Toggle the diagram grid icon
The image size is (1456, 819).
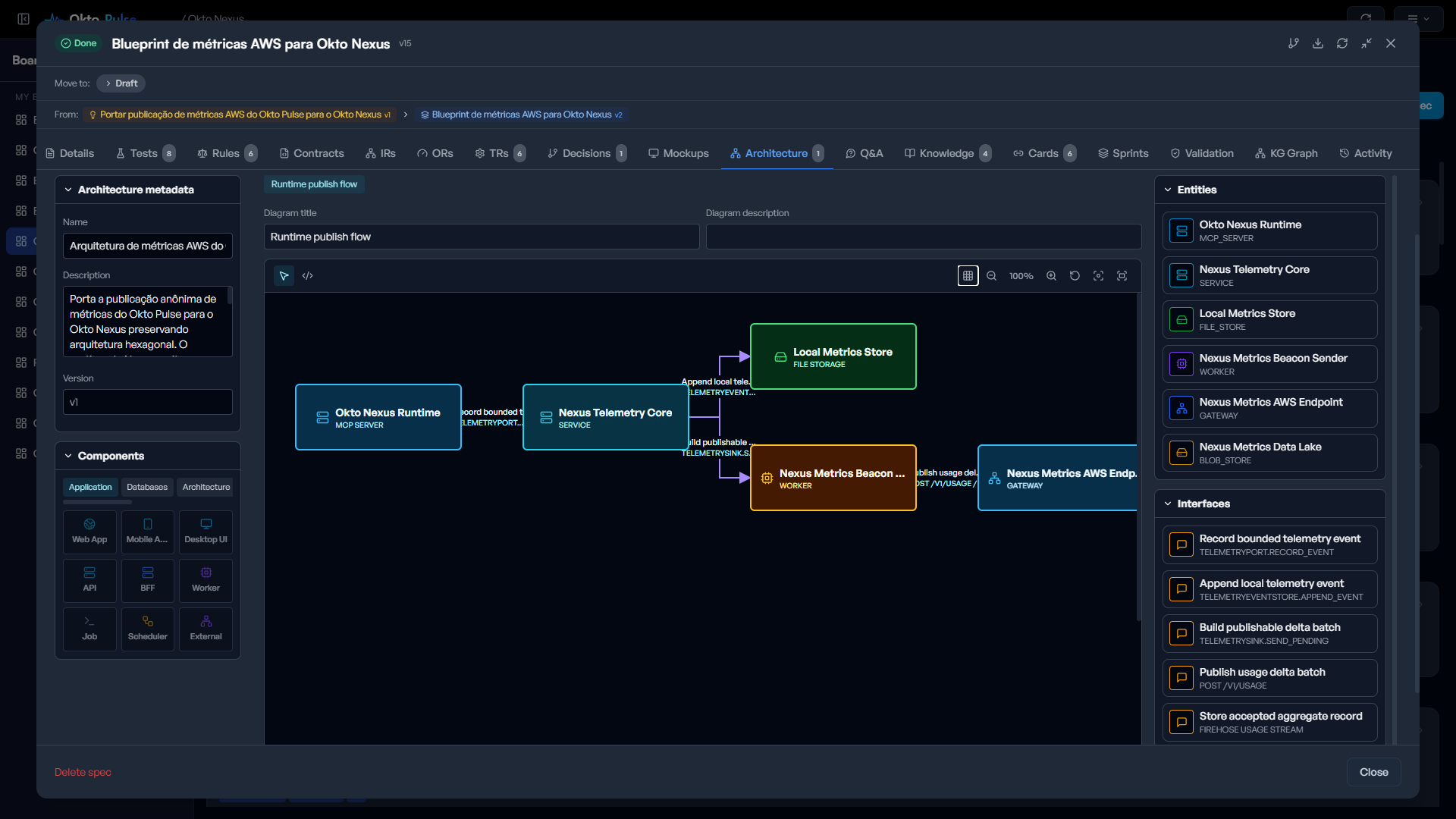(968, 276)
